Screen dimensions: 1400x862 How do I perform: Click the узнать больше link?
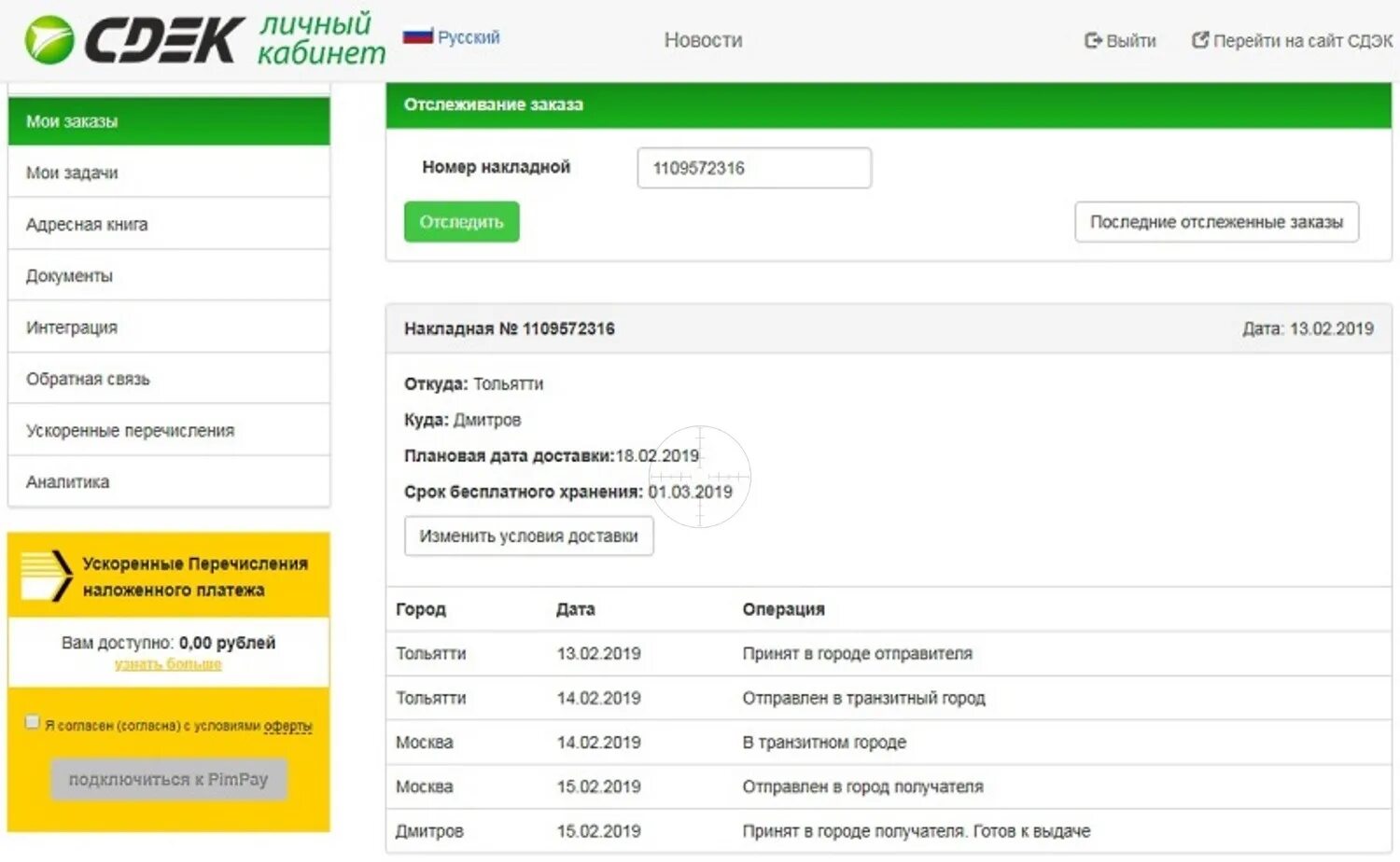point(168,664)
